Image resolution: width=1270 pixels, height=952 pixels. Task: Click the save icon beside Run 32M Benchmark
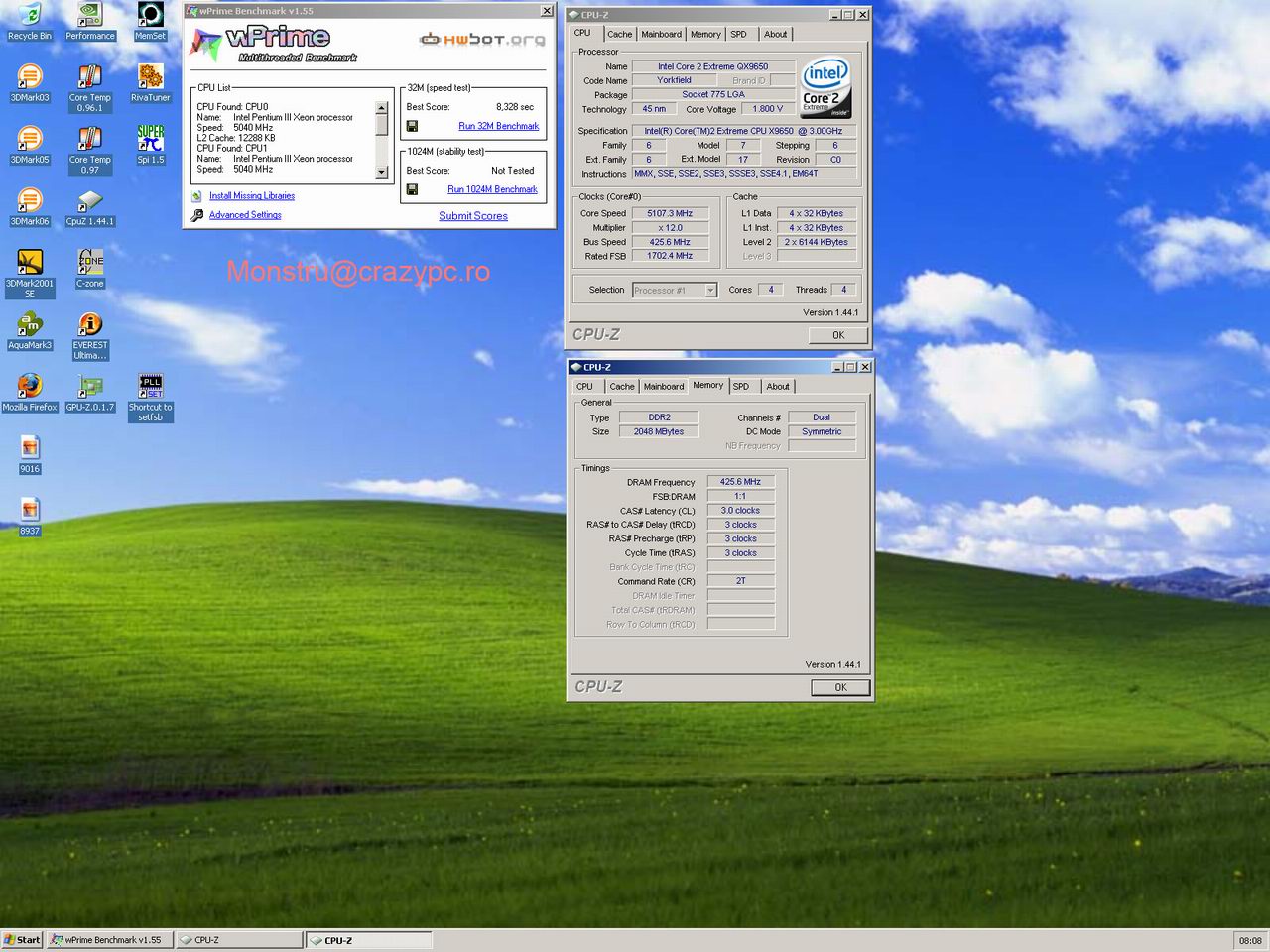[x=412, y=126]
